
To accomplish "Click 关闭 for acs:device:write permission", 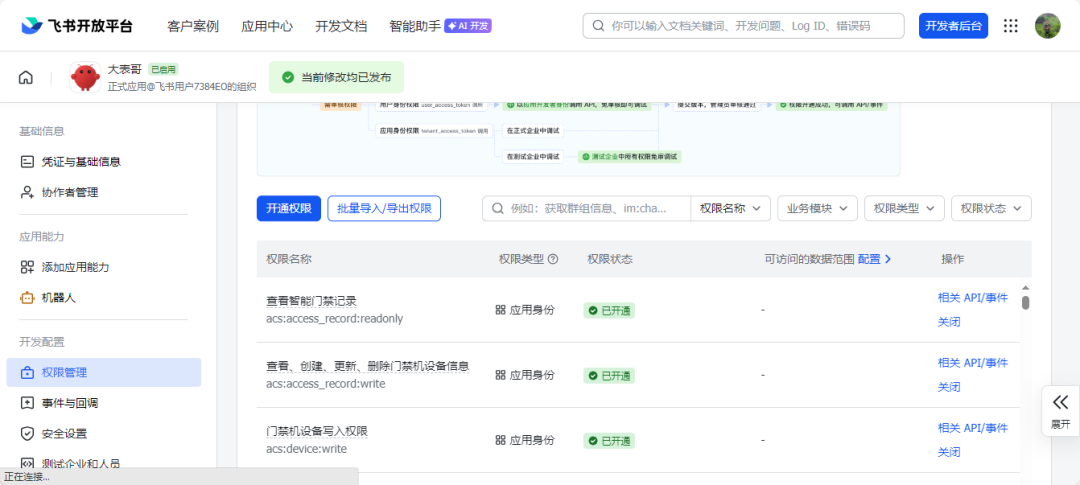I will [x=949, y=453].
